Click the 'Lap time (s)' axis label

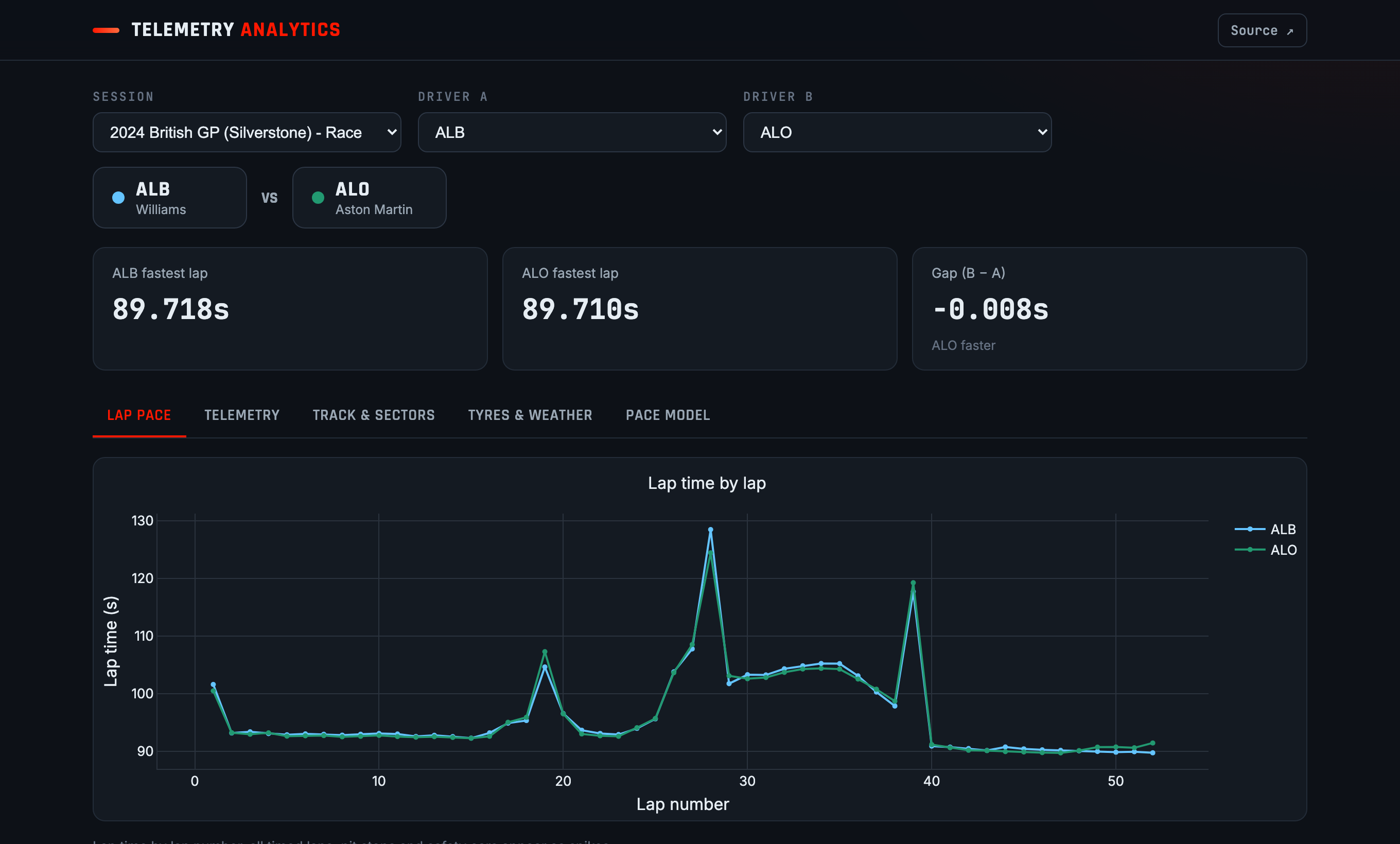pos(111,641)
